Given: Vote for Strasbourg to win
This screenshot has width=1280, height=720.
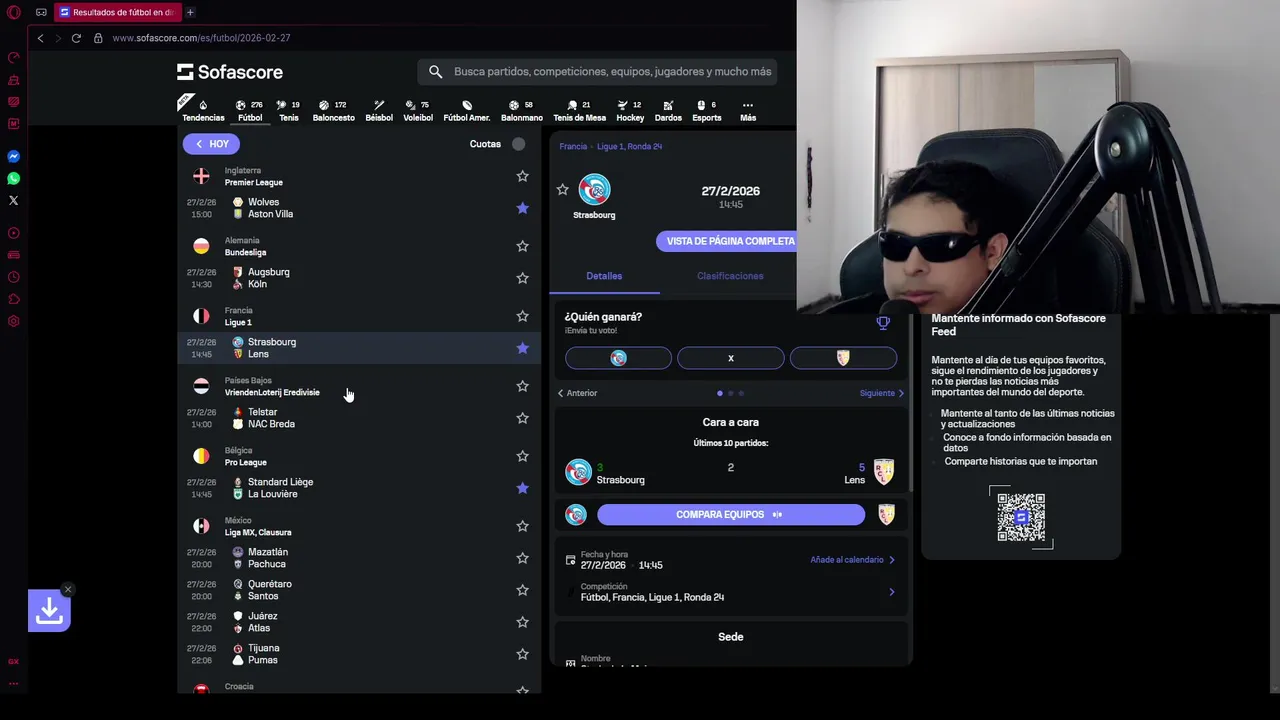Looking at the screenshot, I should (618, 358).
